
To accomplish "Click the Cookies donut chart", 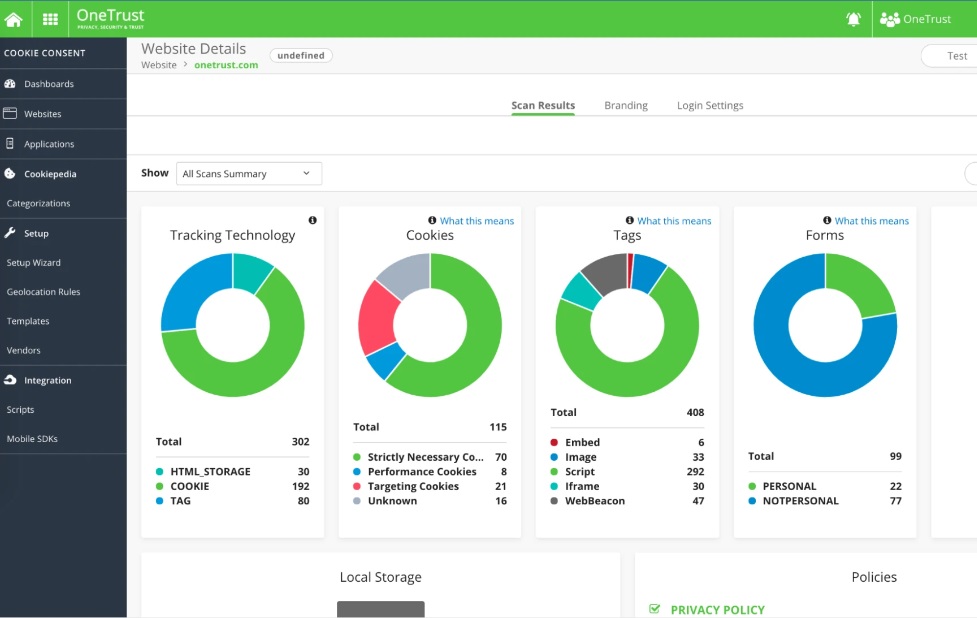I will (x=430, y=325).
